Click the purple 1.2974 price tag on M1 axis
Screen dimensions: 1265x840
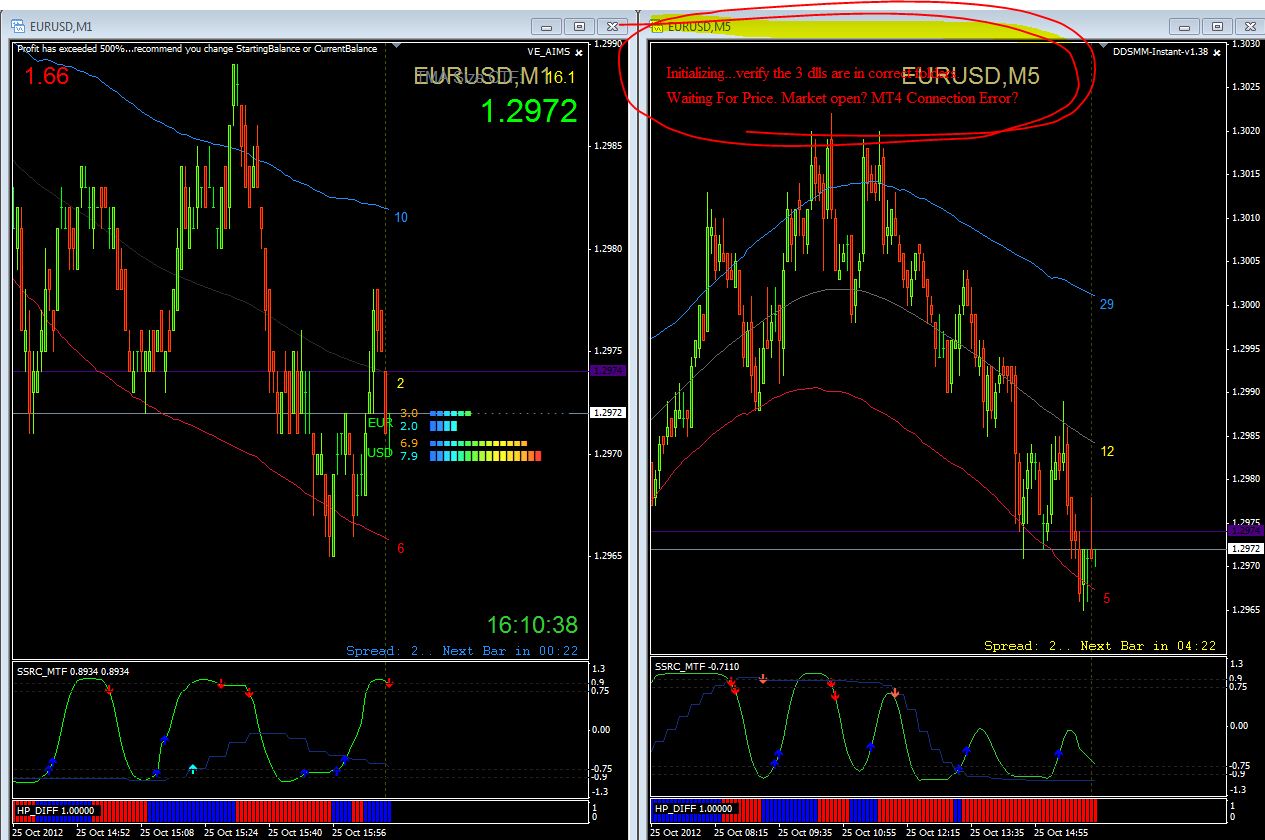(x=608, y=371)
